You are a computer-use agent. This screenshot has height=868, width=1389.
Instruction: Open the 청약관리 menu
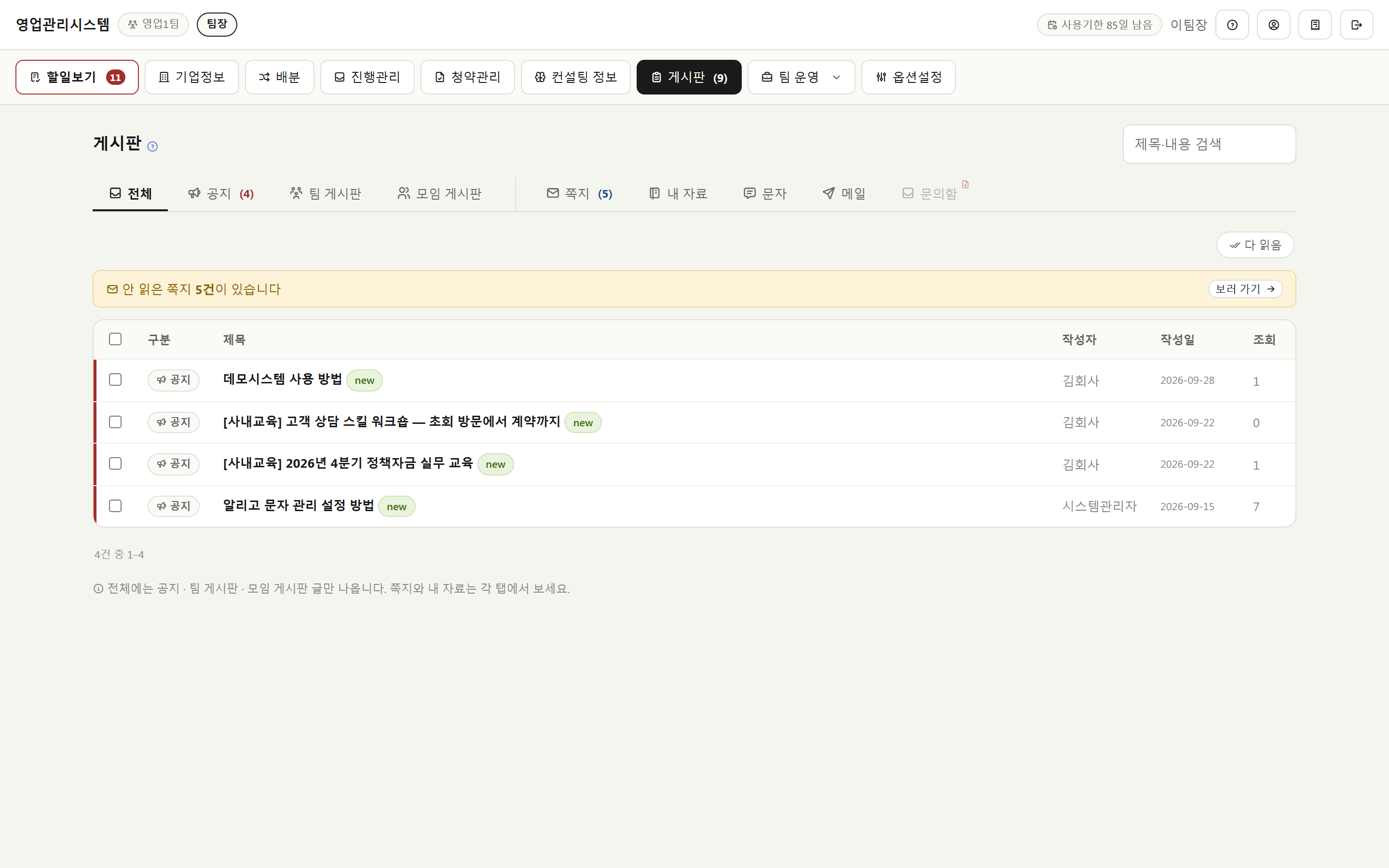468,77
